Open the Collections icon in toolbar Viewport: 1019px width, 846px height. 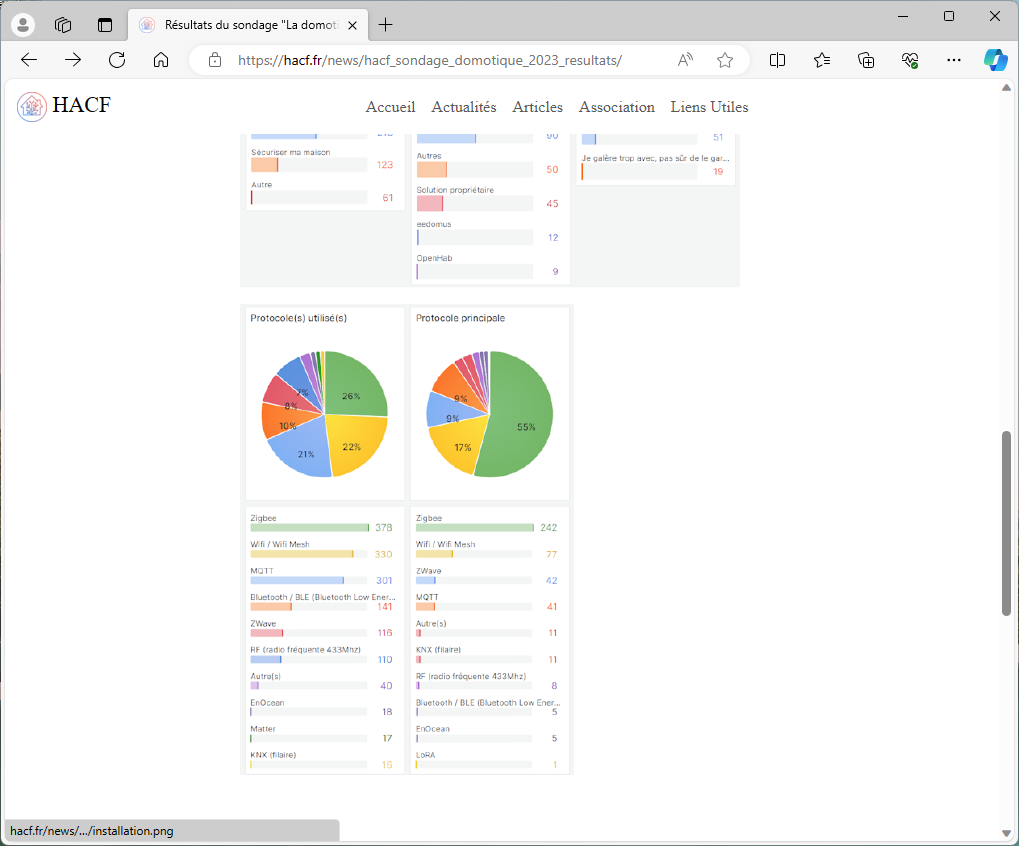click(866, 60)
